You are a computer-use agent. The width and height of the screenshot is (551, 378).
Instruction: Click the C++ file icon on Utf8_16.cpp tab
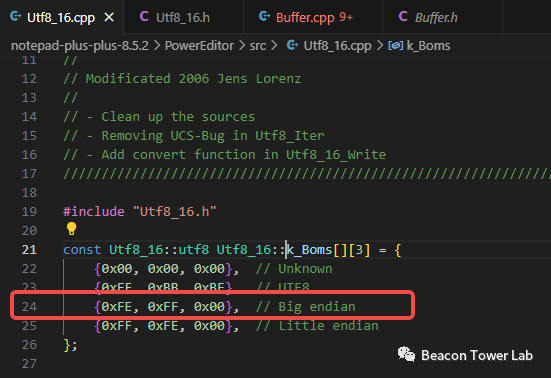[x=15, y=16]
